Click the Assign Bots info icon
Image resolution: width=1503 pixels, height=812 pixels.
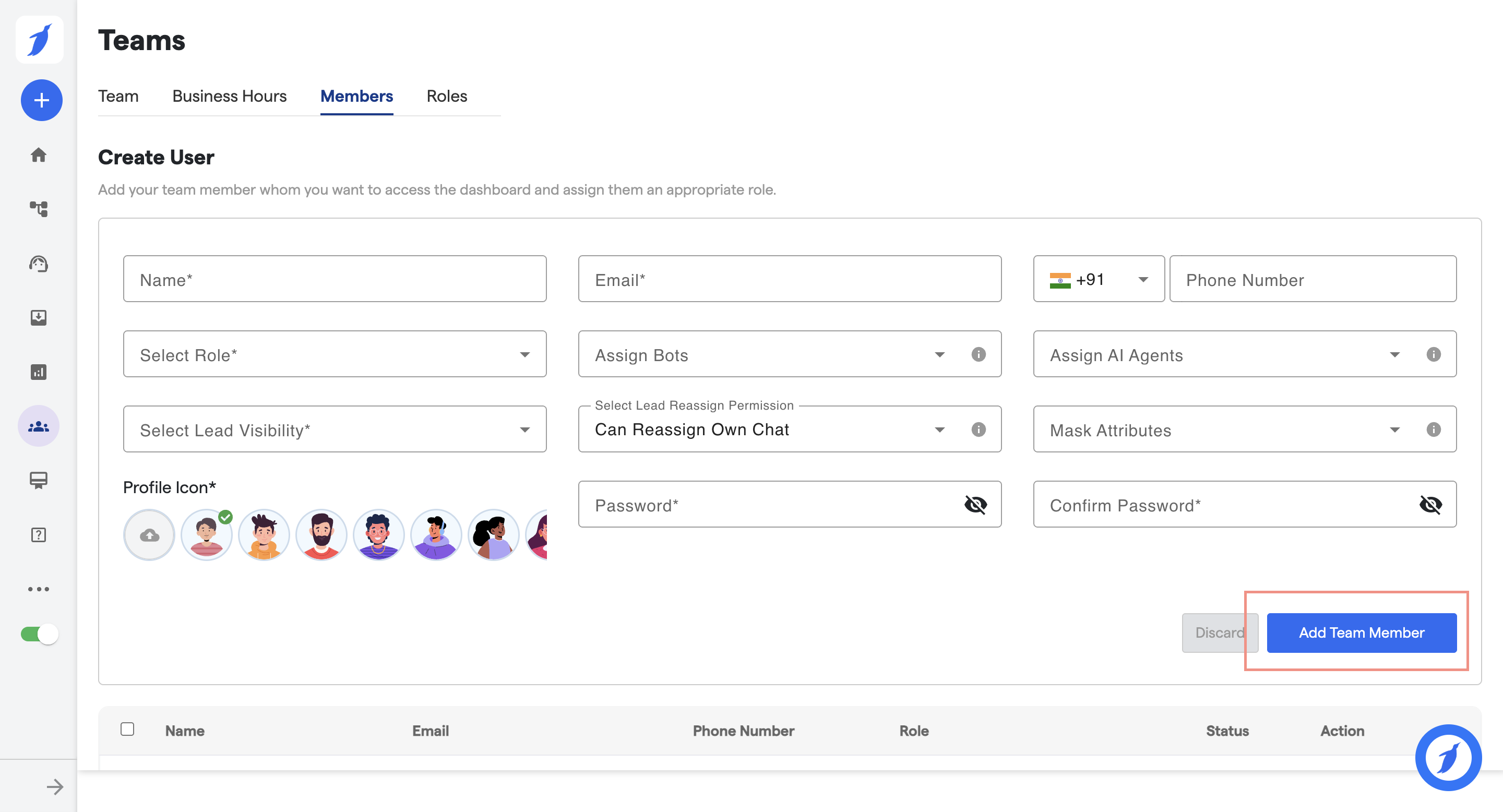tap(978, 354)
